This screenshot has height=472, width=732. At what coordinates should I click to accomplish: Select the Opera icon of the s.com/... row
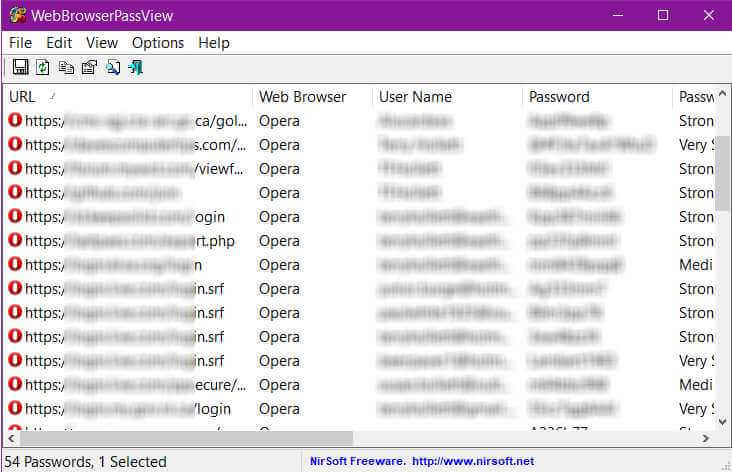(15, 144)
